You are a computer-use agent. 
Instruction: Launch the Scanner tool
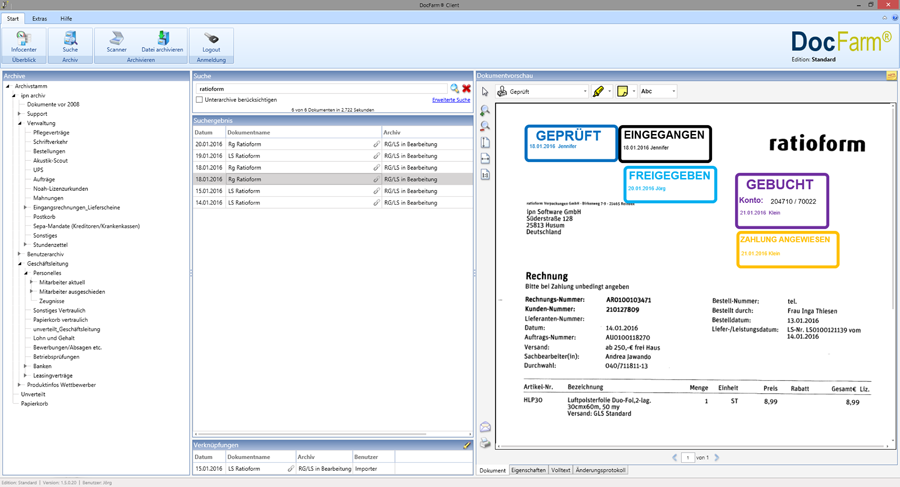(x=117, y=41)
